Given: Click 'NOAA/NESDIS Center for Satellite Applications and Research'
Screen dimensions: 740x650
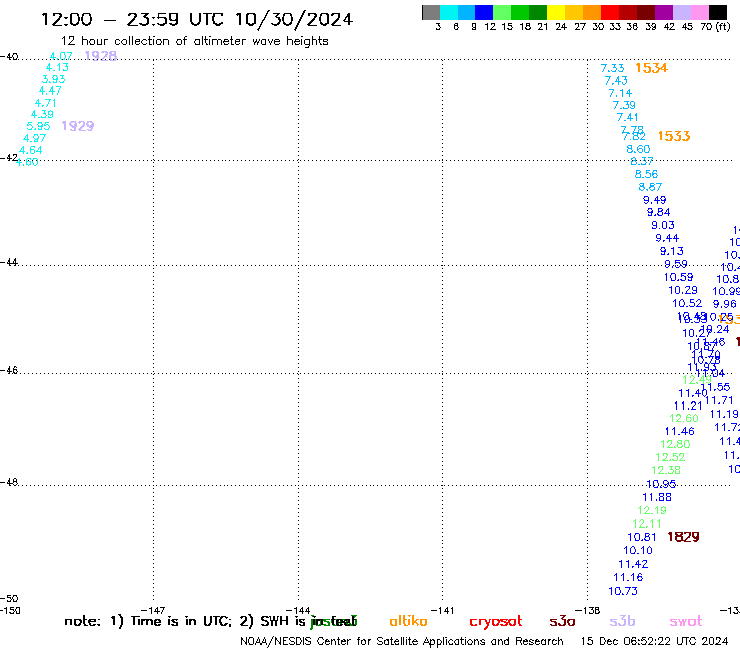Looking at the screenshot, I should 402,642.
